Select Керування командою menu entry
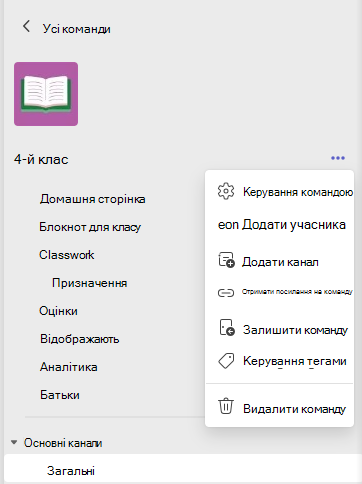 click(x=279, y=192)
